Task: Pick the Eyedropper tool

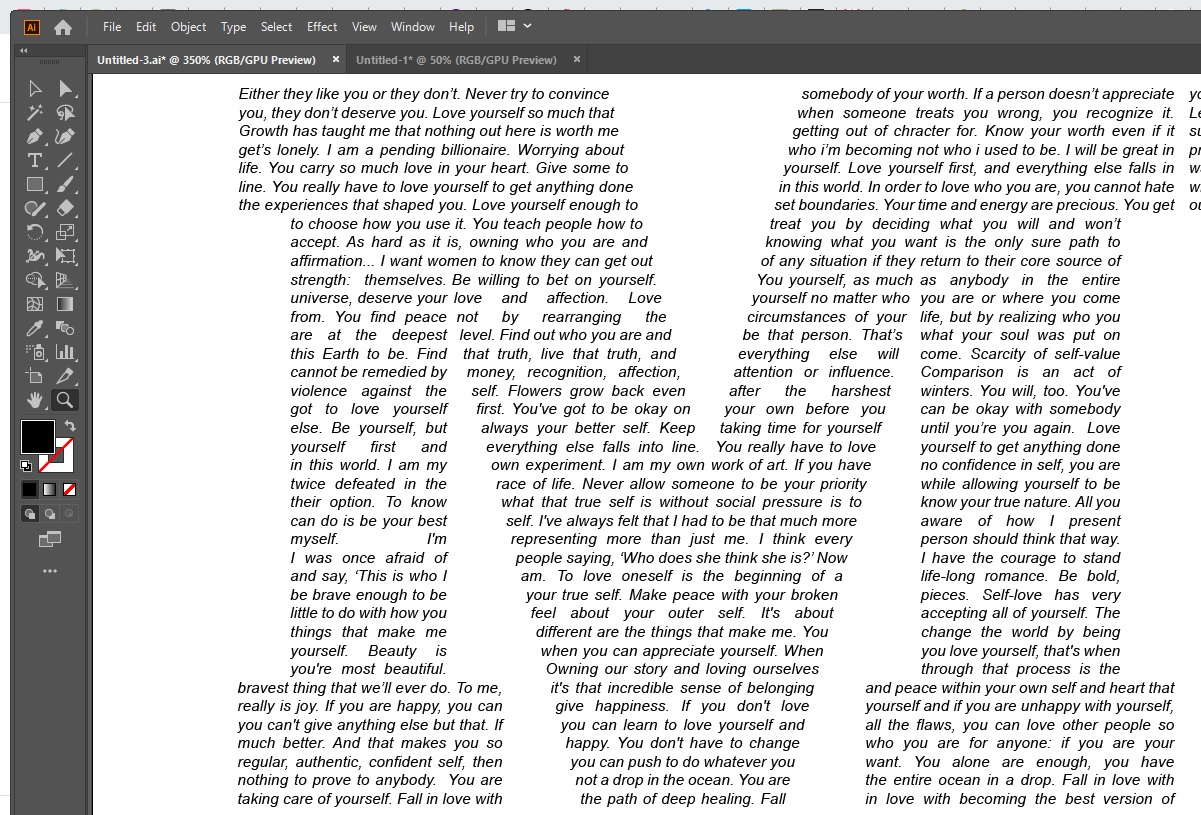Action: pos(35,328)
